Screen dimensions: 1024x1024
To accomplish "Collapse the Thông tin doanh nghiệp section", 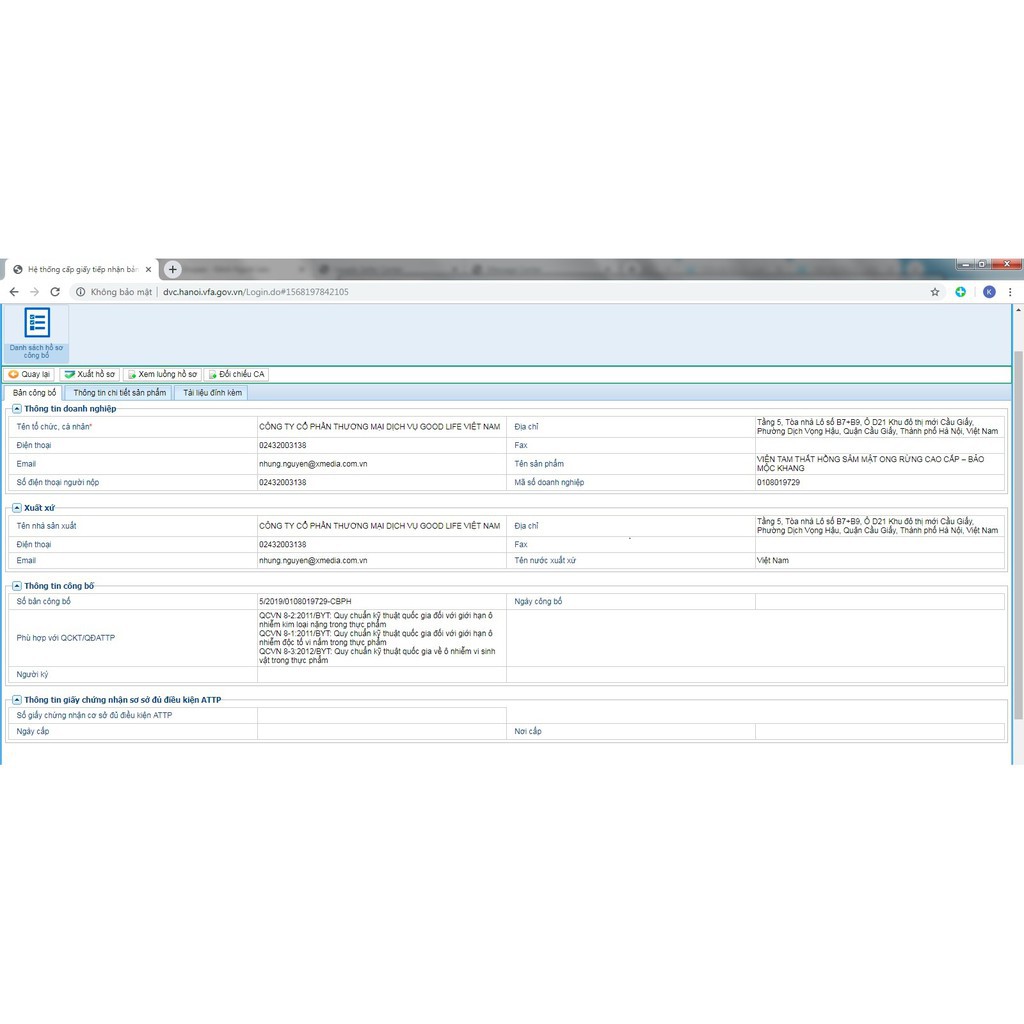I will point(17,409).
